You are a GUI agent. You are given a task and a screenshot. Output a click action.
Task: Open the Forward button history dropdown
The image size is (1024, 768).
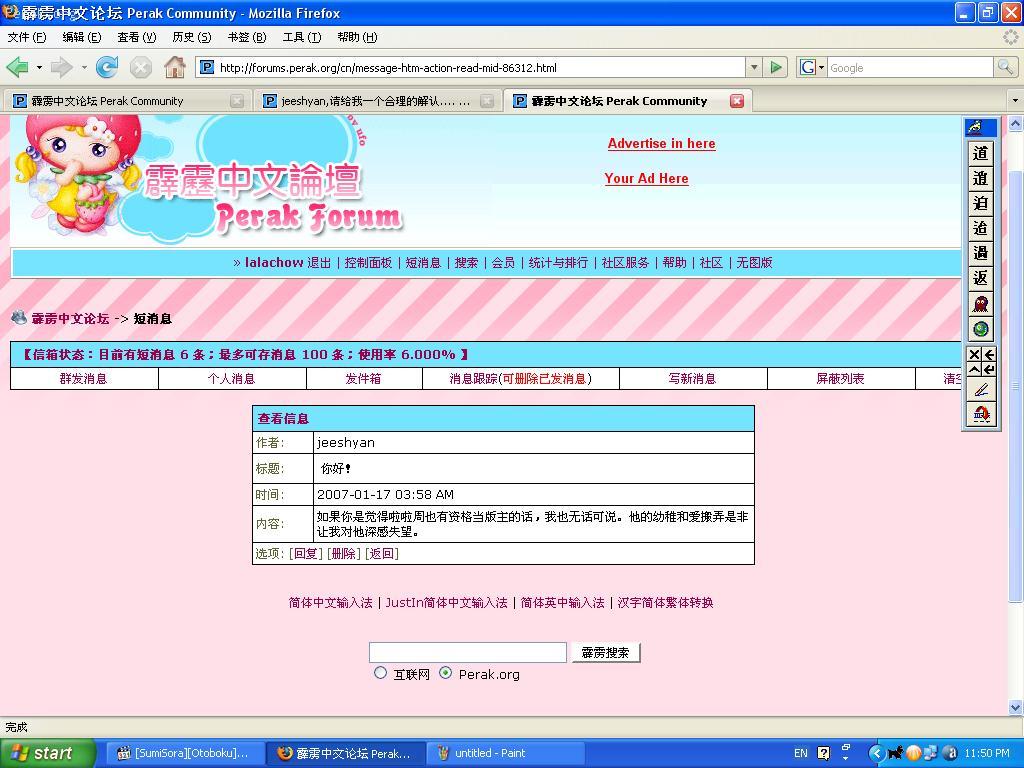[84, 67]
